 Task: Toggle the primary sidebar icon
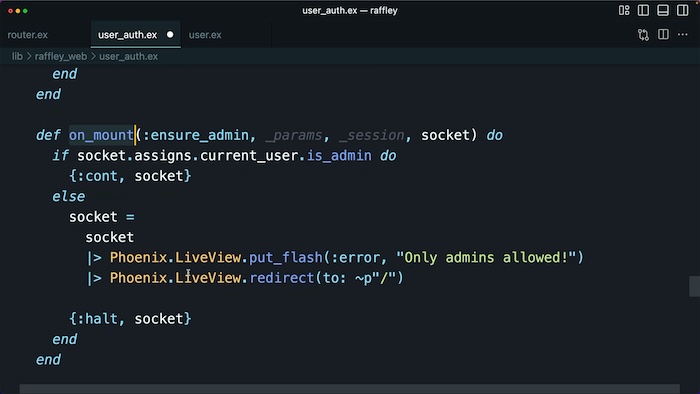click(643, 10)
